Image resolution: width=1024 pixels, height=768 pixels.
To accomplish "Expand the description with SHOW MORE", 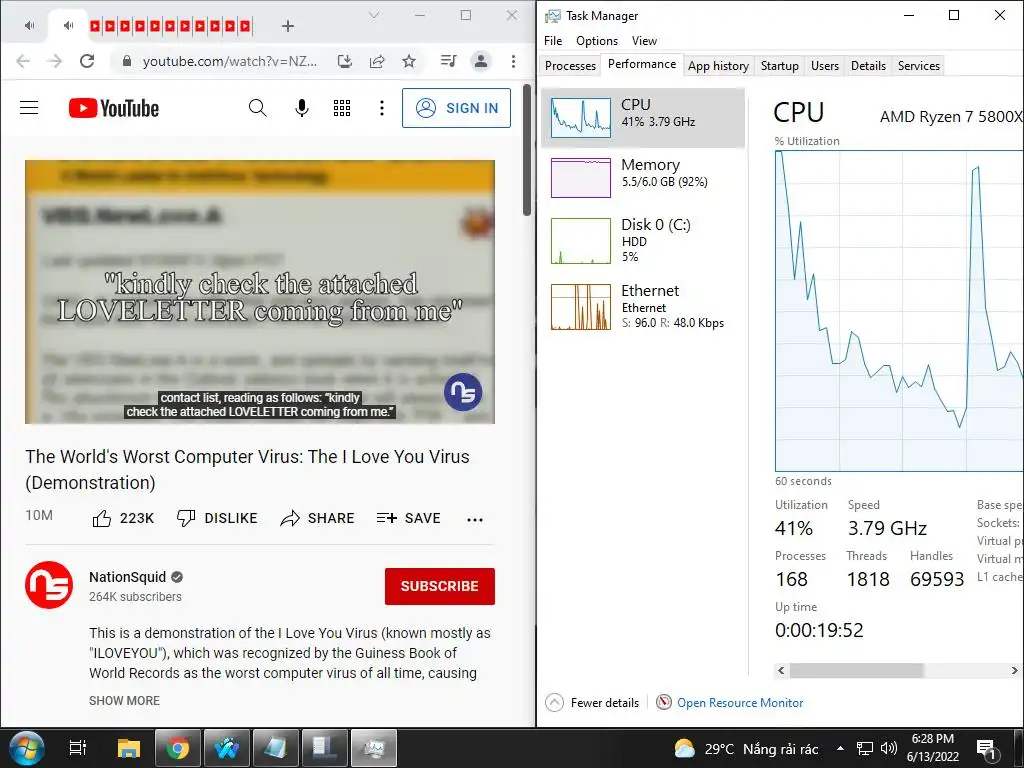I will tap(124, 701).
